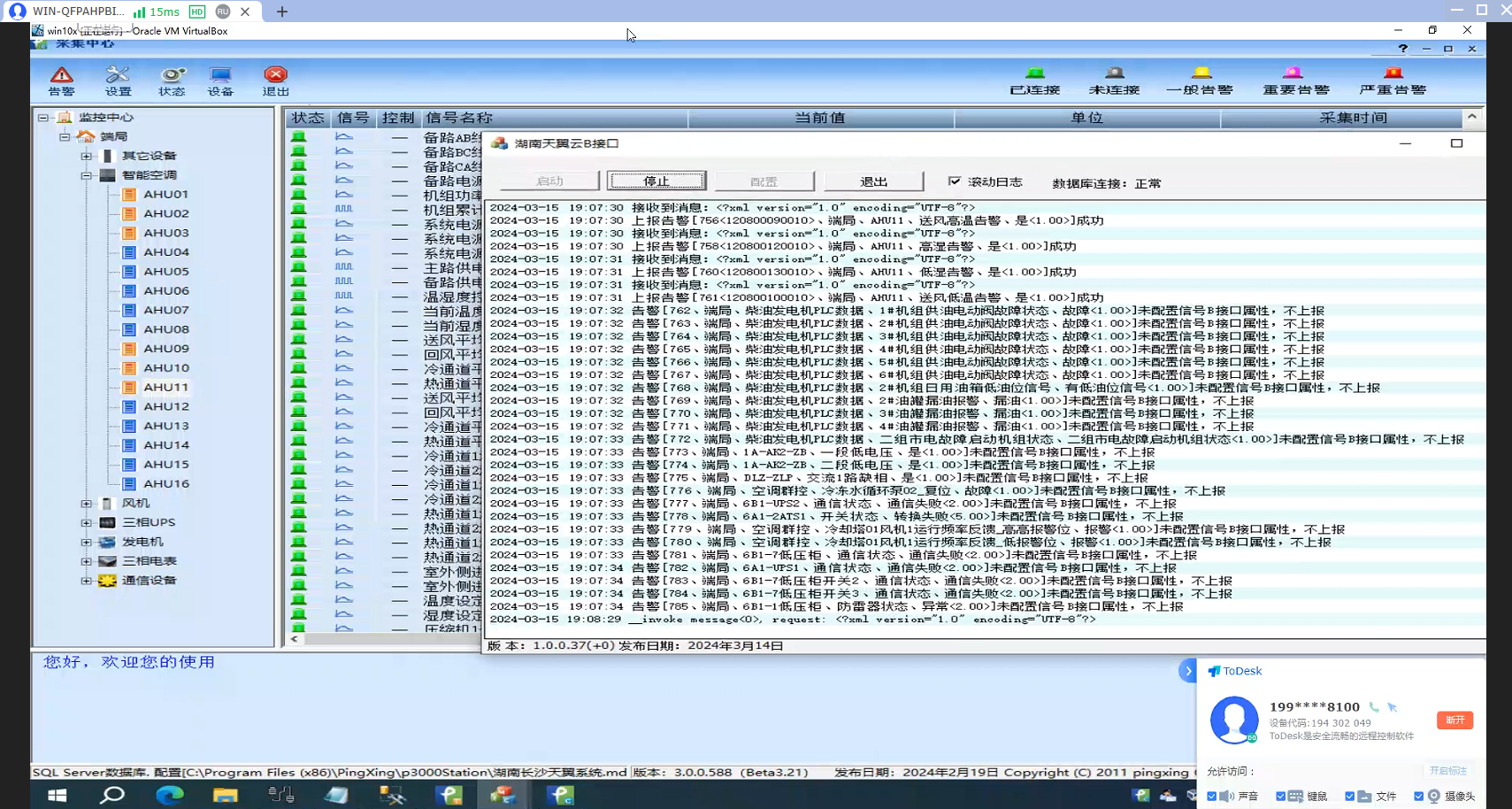Toggle ToDesk 声音 sound permission checkbox

coord(1212,797)
